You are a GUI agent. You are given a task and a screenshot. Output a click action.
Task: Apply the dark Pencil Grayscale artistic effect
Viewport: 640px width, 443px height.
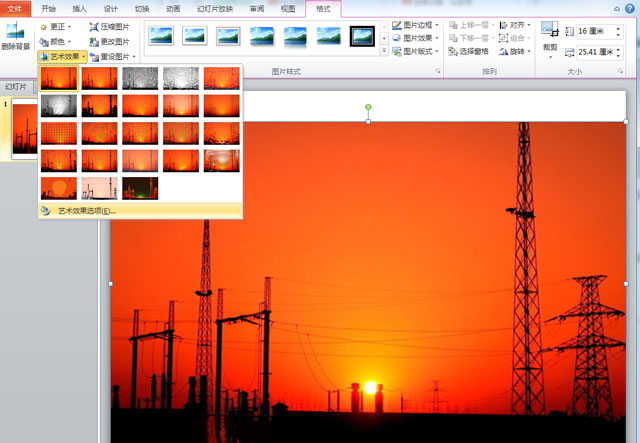click(140, 78)
